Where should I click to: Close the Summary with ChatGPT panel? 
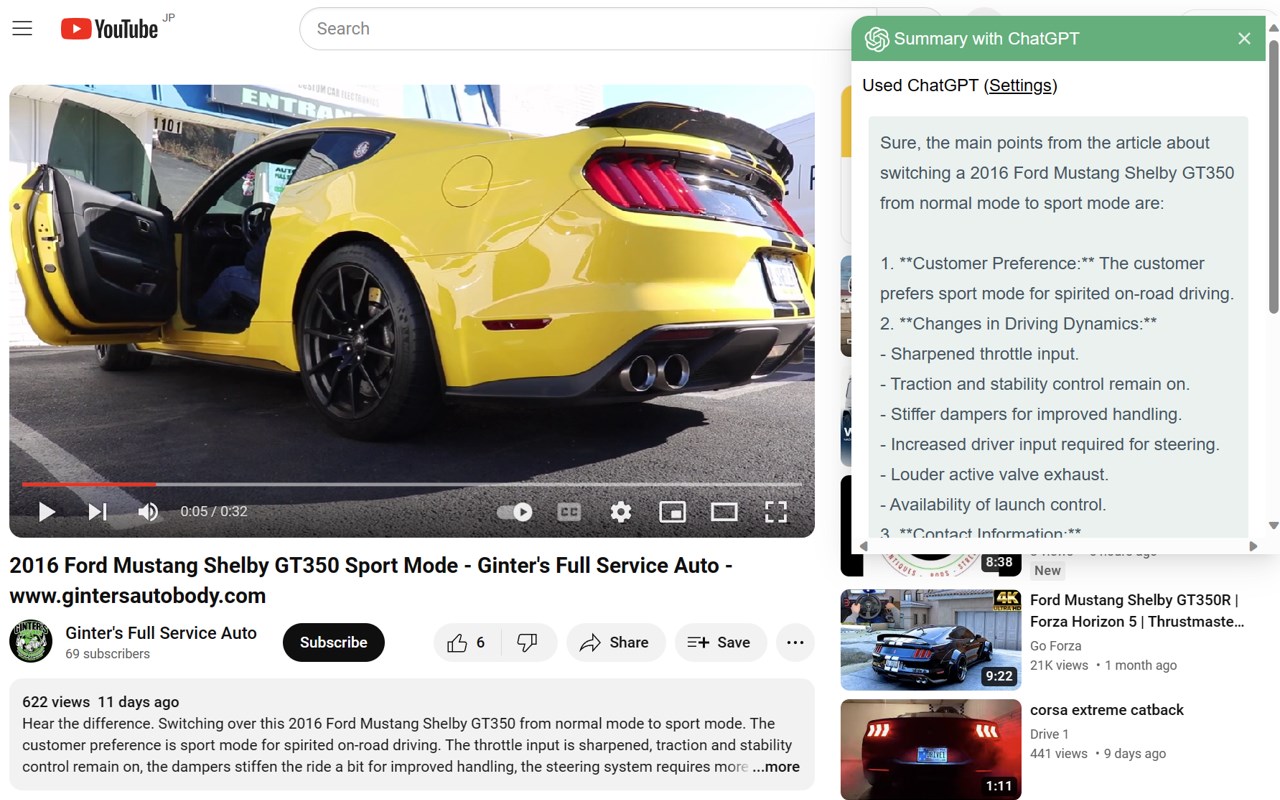click(1244, 39)
